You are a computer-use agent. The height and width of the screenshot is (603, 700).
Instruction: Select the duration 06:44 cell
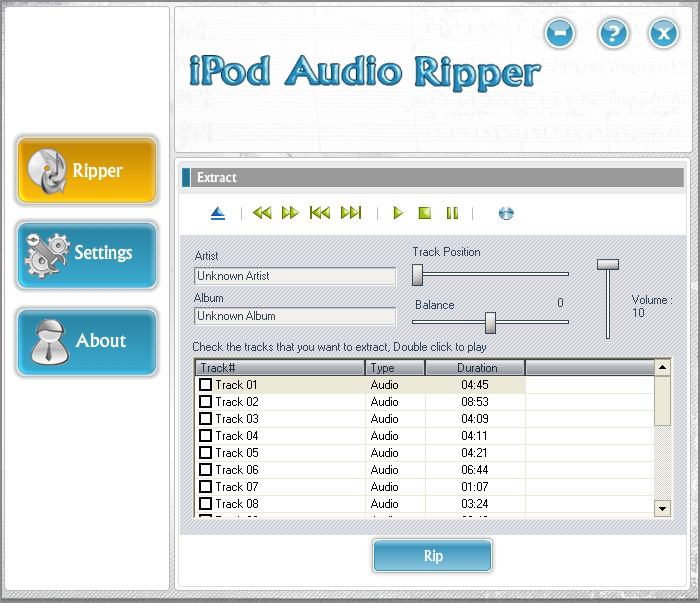(x=475, y=470)
